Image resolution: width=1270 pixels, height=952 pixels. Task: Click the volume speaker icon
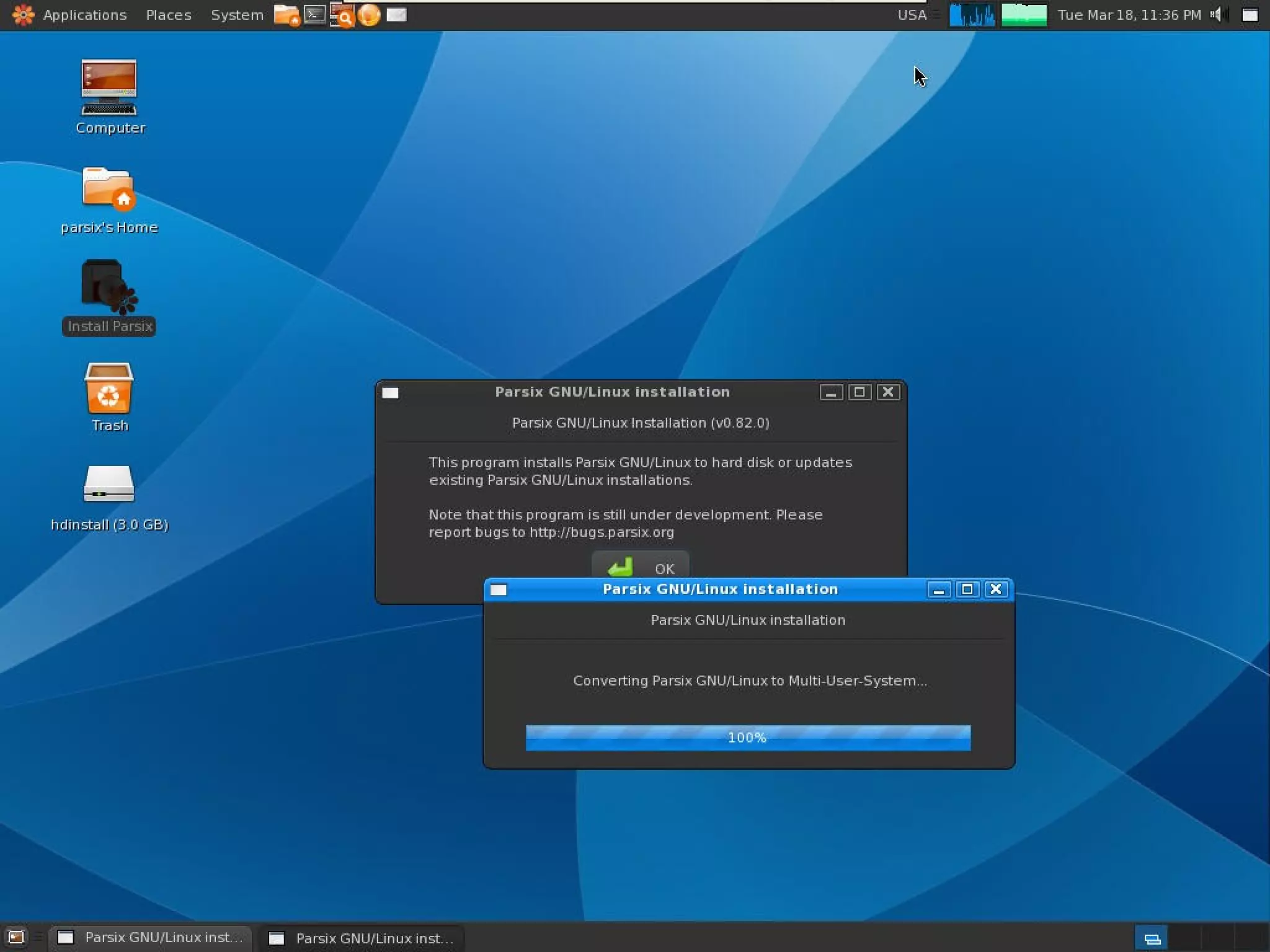click(1217, 15)
